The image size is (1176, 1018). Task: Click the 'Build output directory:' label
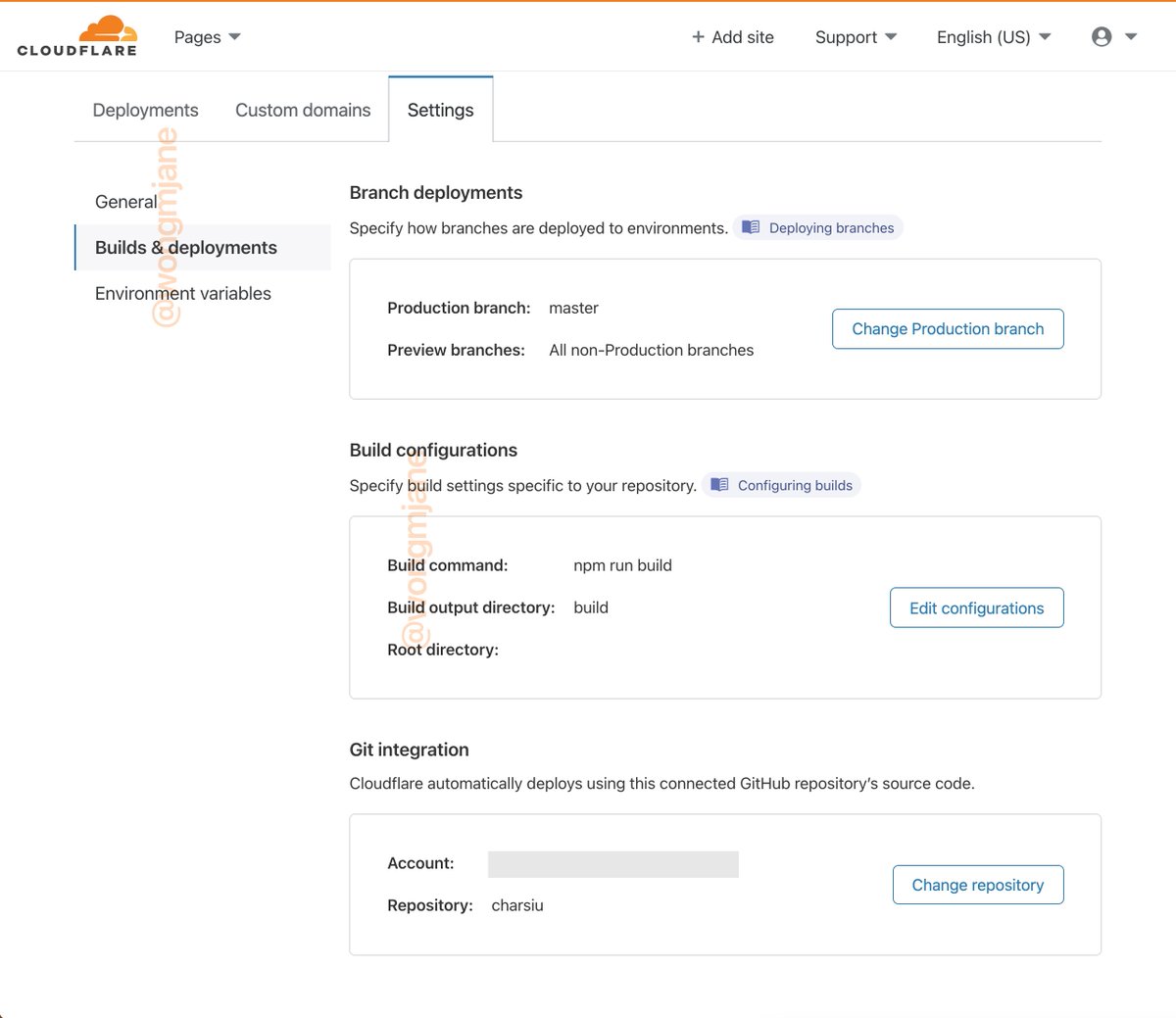471,607
